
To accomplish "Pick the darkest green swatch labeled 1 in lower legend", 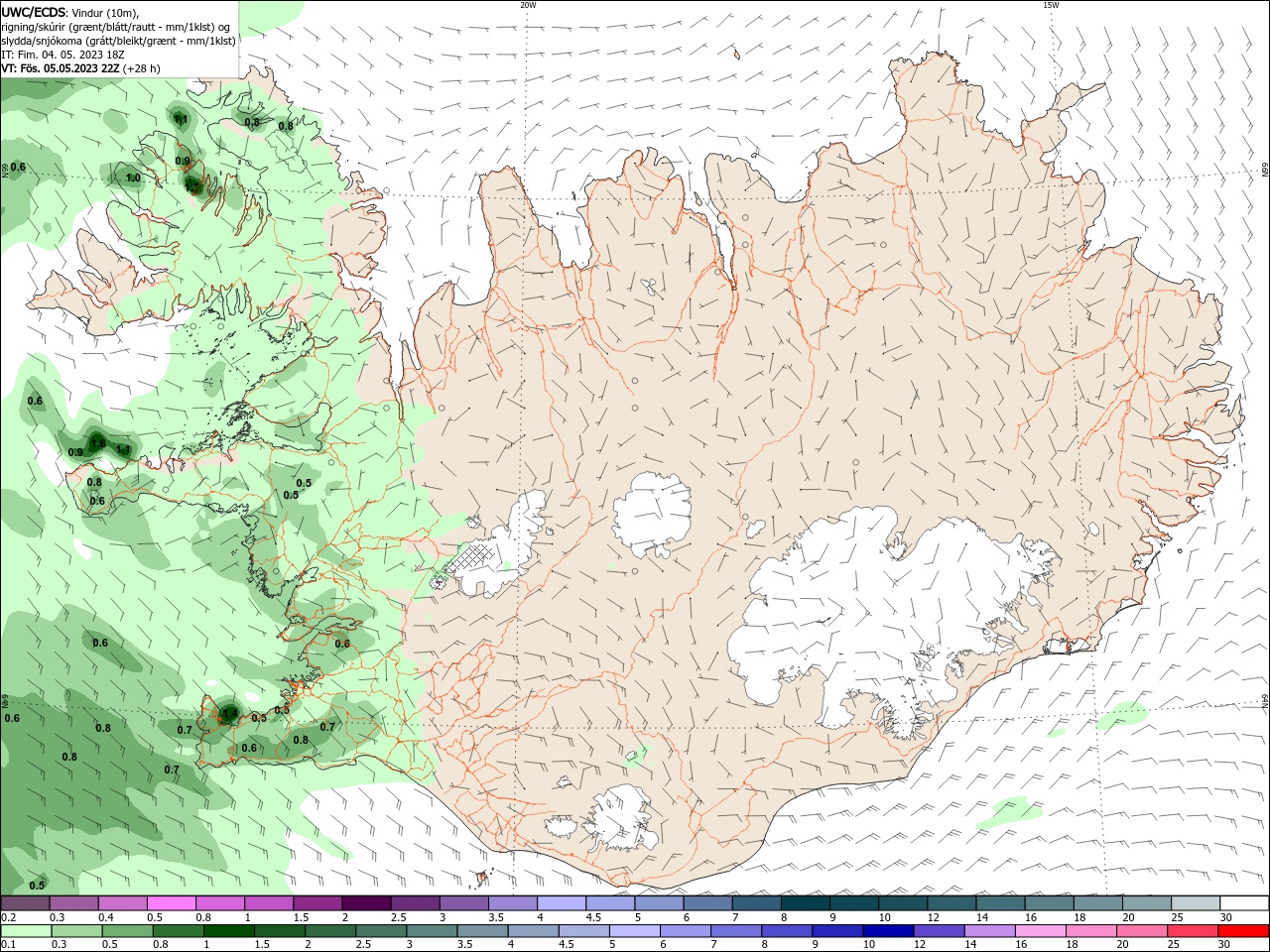I will [228, 931].
